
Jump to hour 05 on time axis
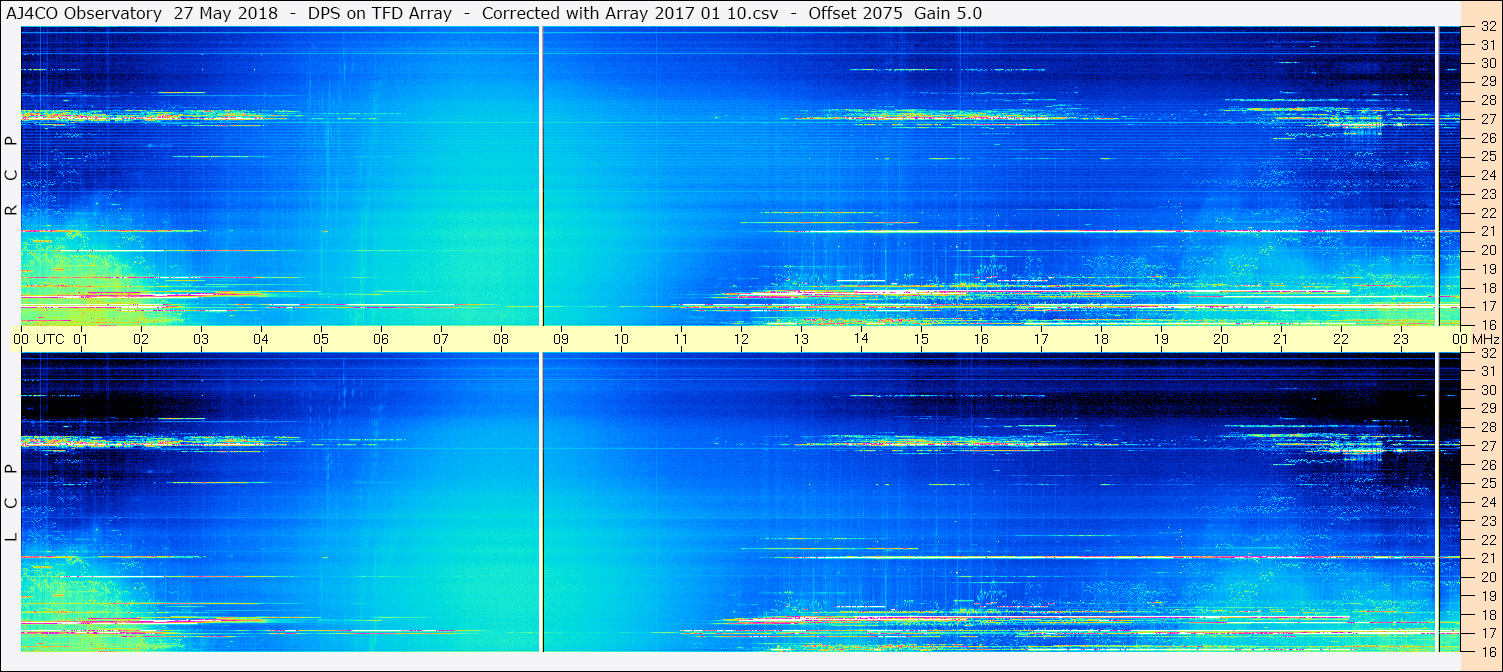(321, 339)
